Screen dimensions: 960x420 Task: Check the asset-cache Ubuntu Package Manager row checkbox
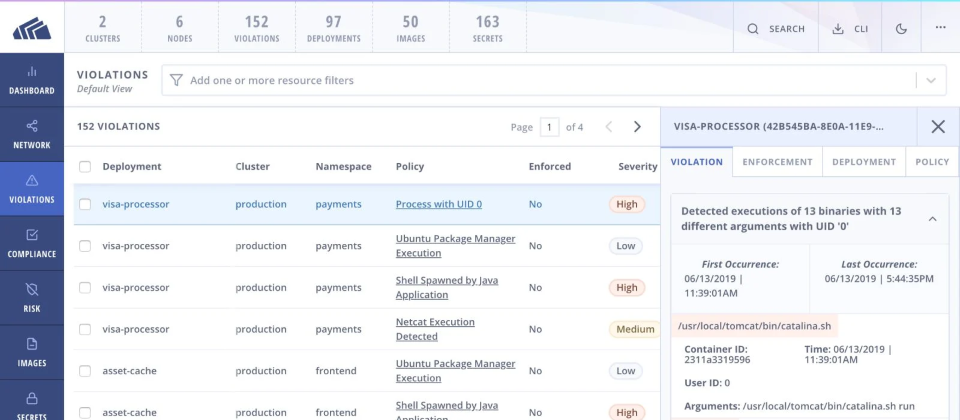tap(85, 371)
